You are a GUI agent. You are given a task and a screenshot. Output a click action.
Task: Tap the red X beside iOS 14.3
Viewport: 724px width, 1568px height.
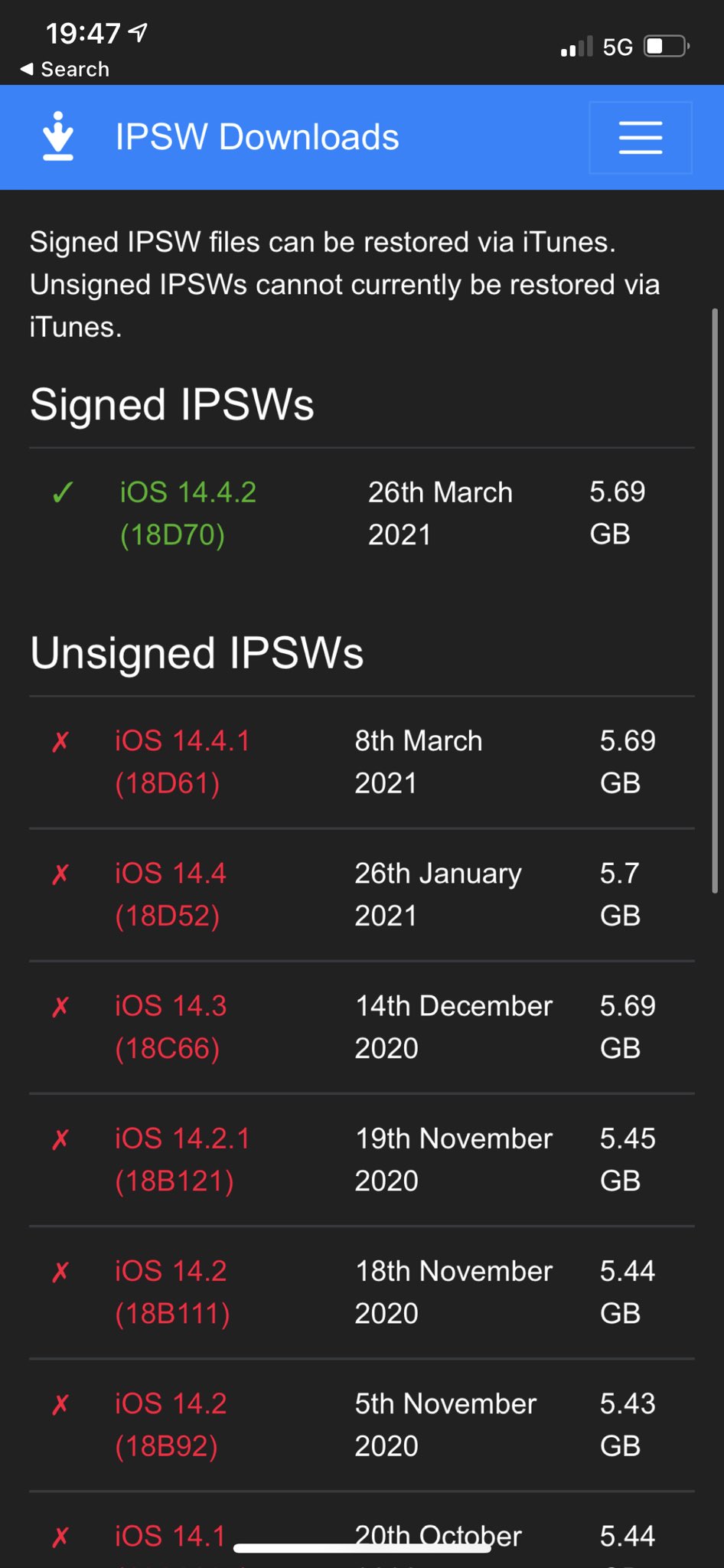coord(60,1006)
